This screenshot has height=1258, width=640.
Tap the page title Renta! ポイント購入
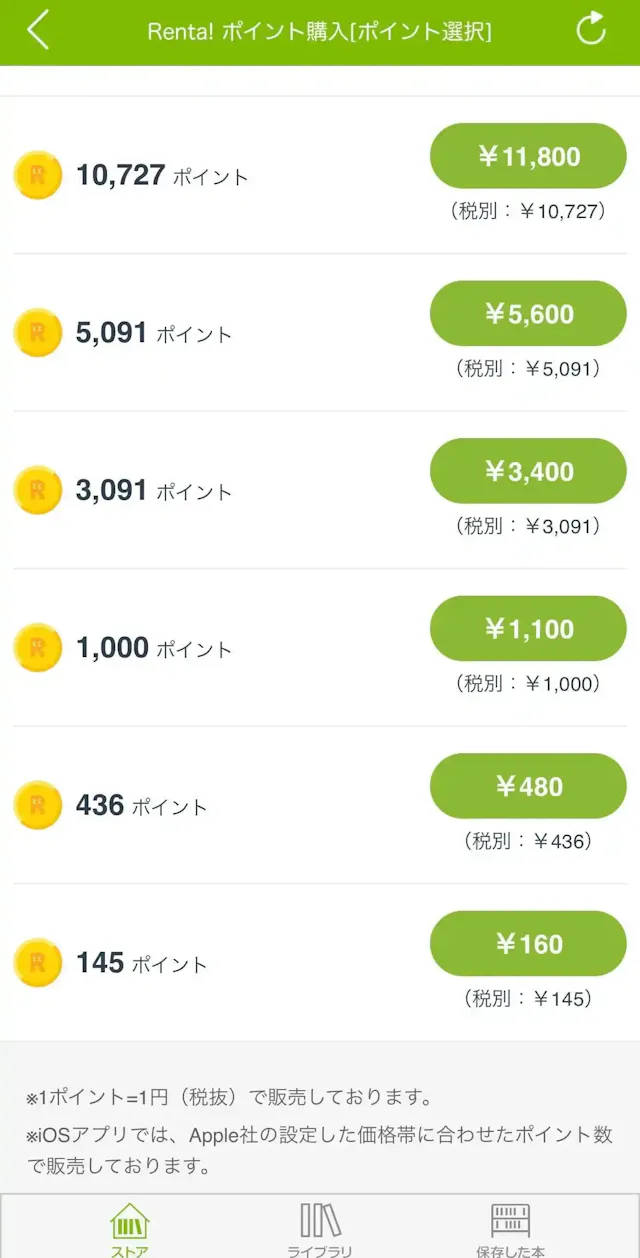(x=319, y=32)
